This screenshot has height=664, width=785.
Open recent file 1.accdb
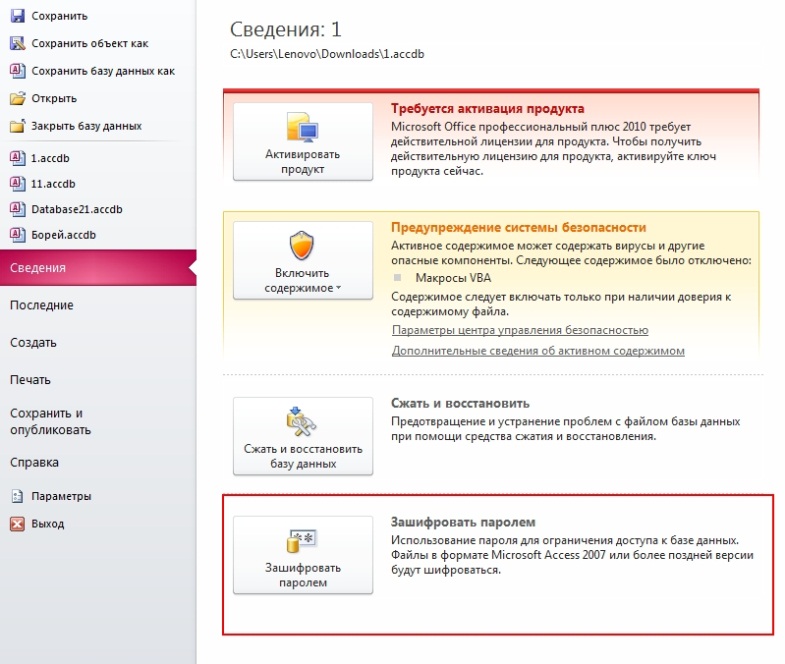click(x=50, y=158)
